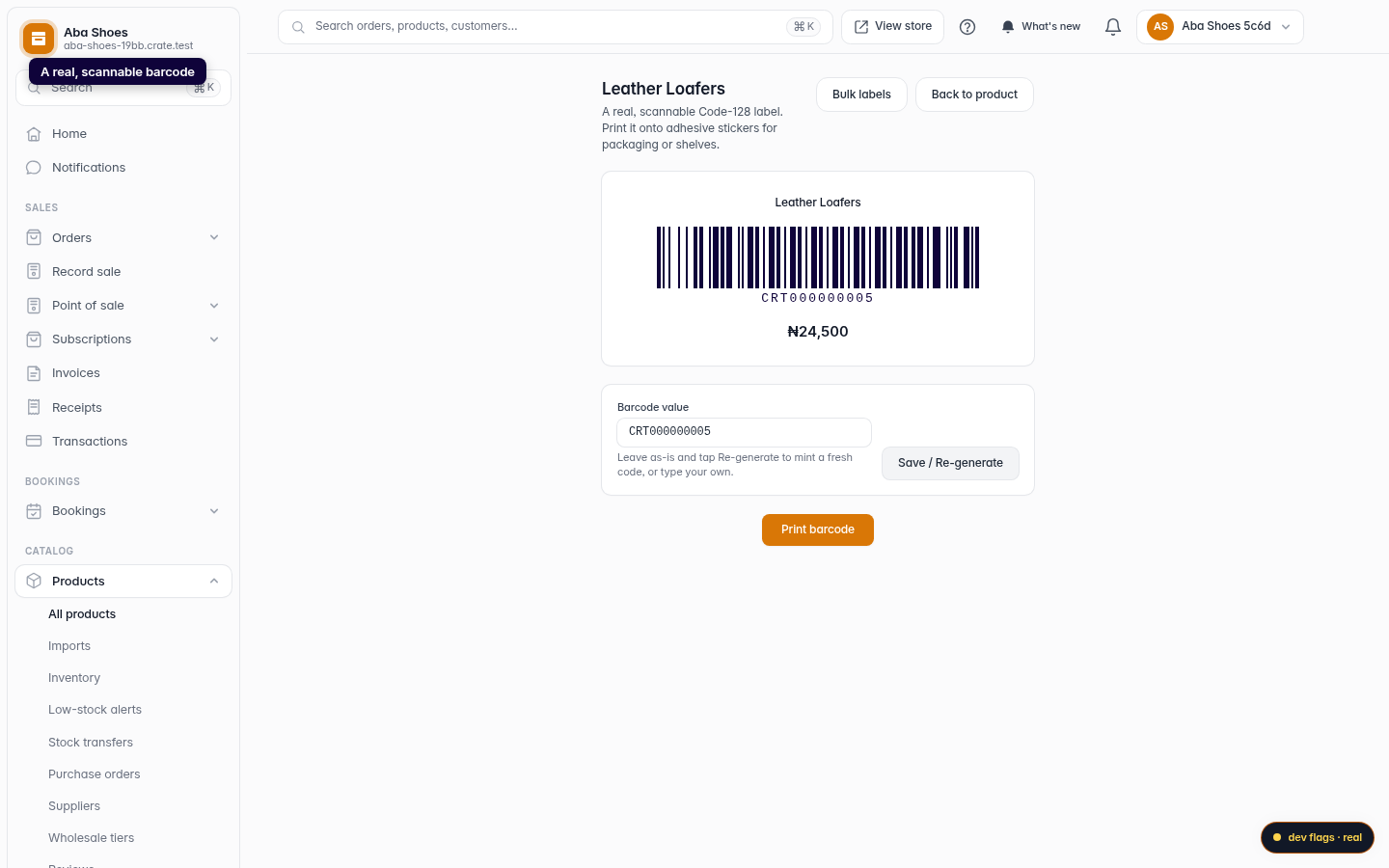Expand the Subscriptions chevron
This screenshot has height=868, width=1389.
coord(214,339)
